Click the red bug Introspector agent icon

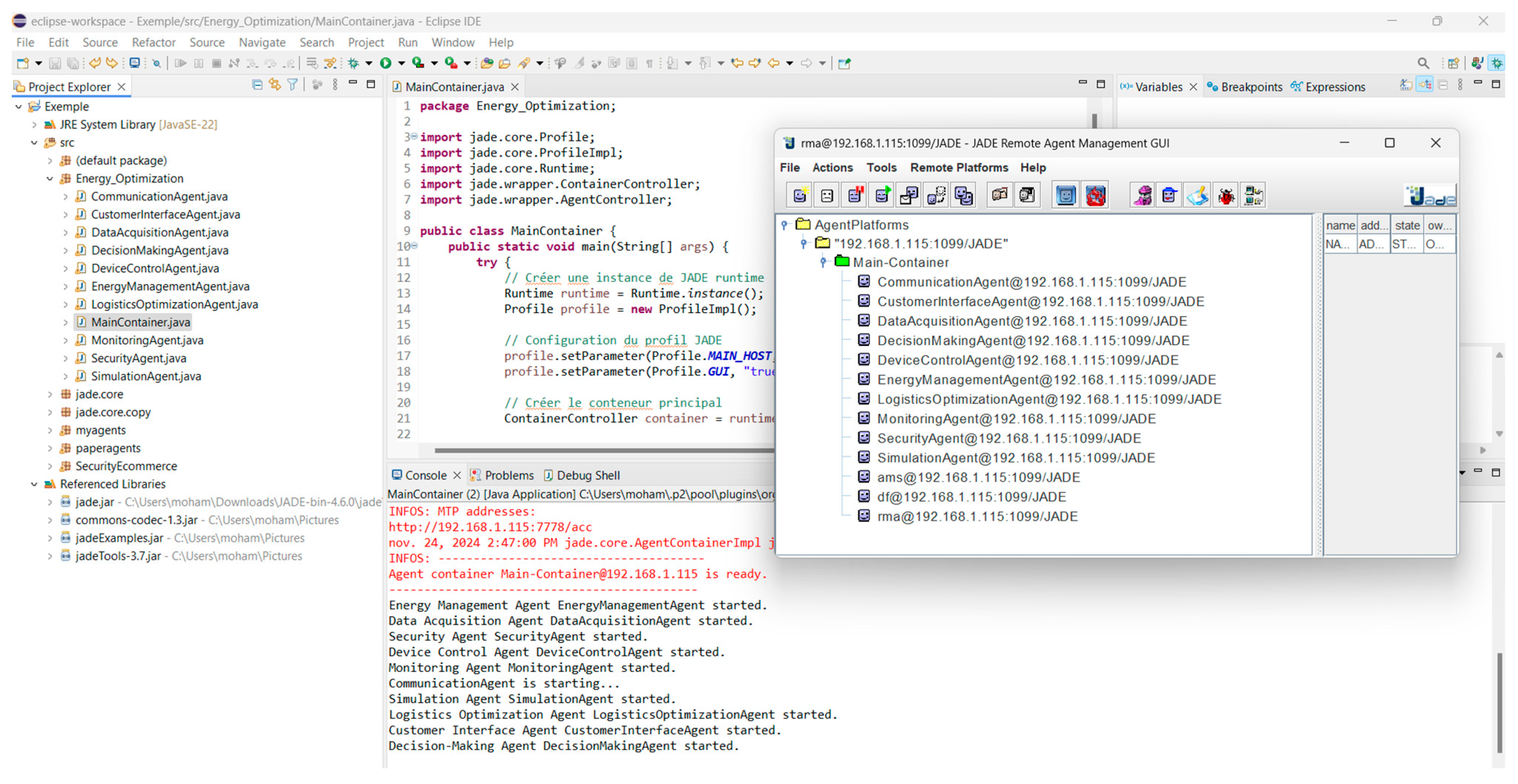(1226, 196)
